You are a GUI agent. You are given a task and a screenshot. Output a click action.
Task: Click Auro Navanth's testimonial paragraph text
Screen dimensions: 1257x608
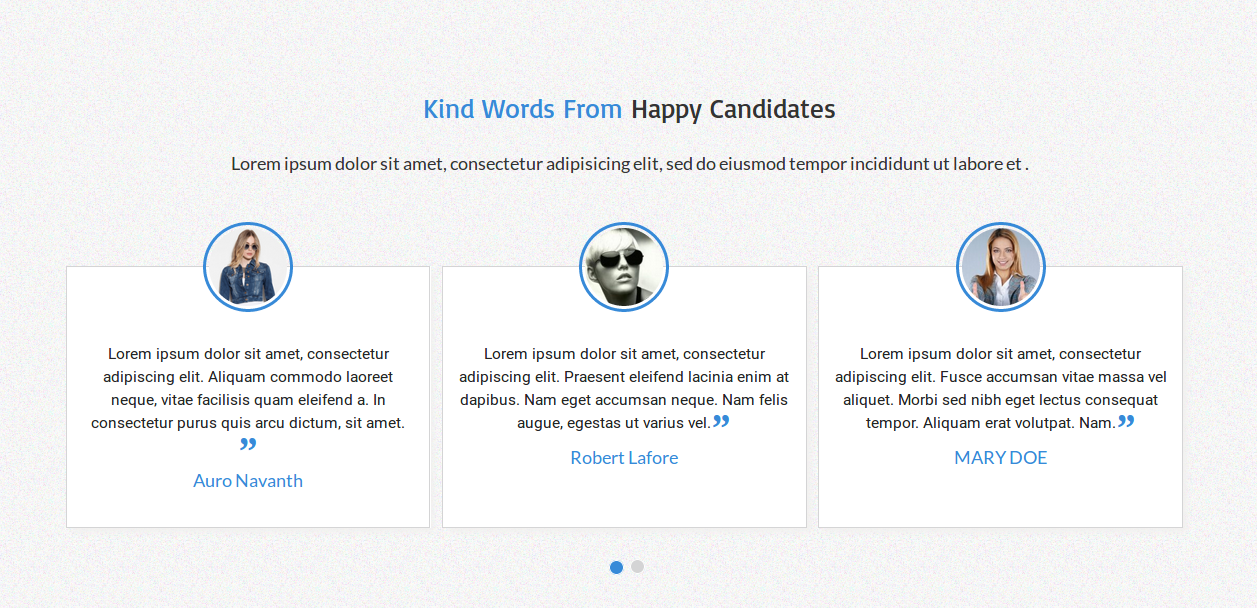tap(248, 388)
